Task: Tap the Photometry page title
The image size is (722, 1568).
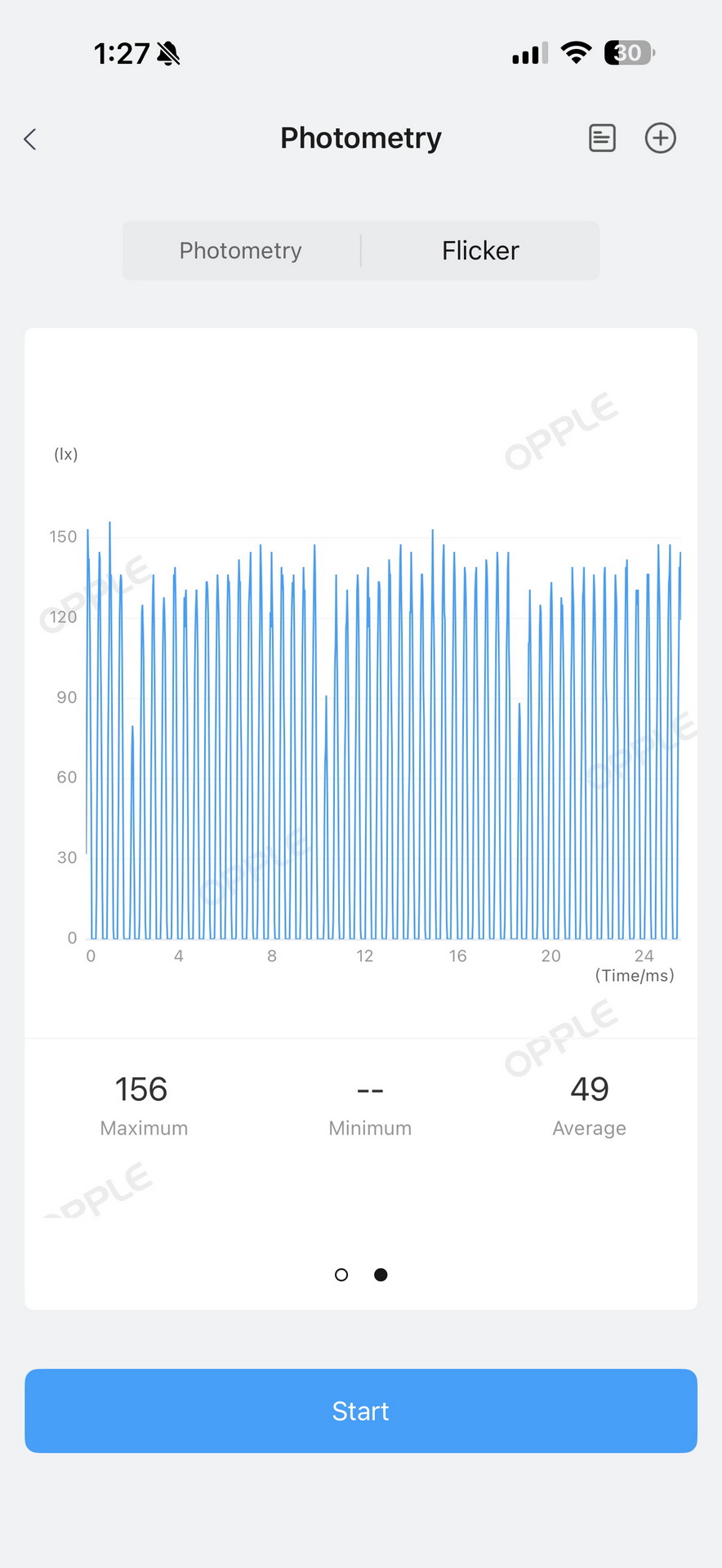Action: (x=360, y=138)
